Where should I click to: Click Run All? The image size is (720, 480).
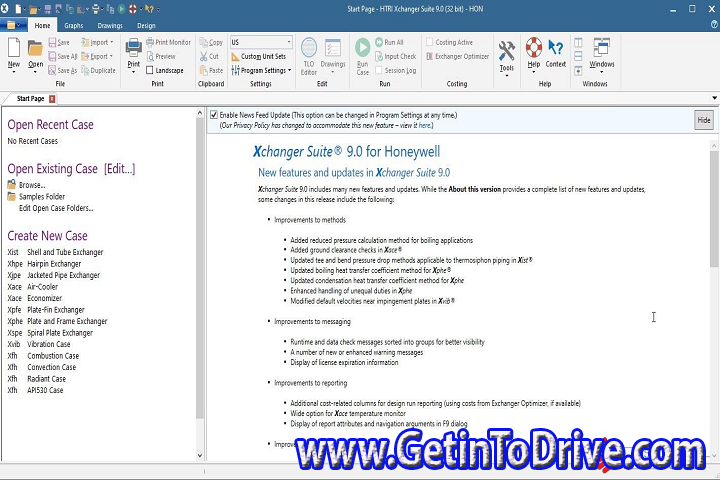click(x=389, y=42)
